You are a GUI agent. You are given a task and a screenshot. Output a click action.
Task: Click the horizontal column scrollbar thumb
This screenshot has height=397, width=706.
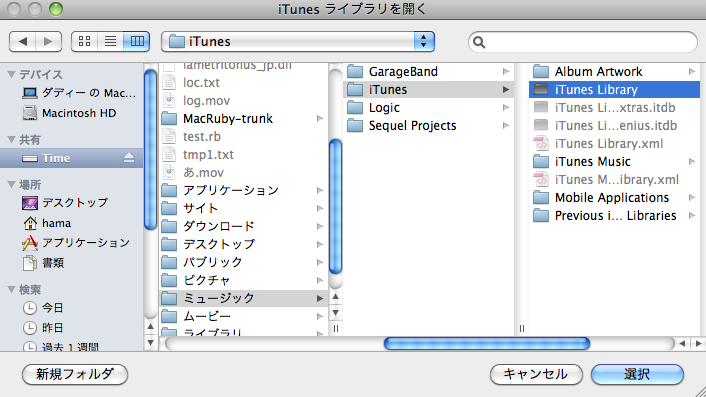pos(487,344)
